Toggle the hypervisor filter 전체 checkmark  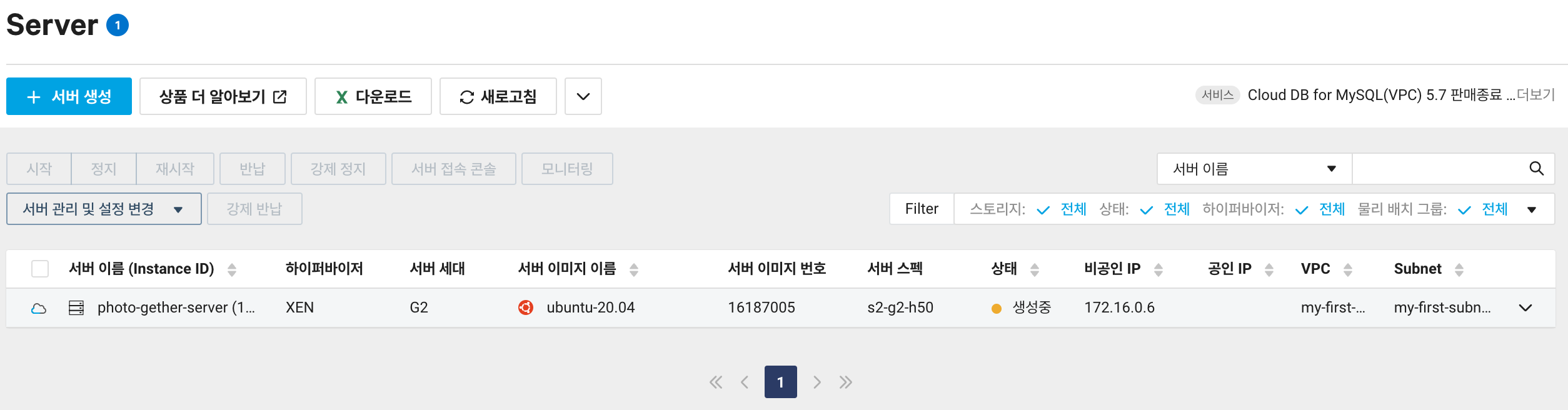pos(1302,210)
